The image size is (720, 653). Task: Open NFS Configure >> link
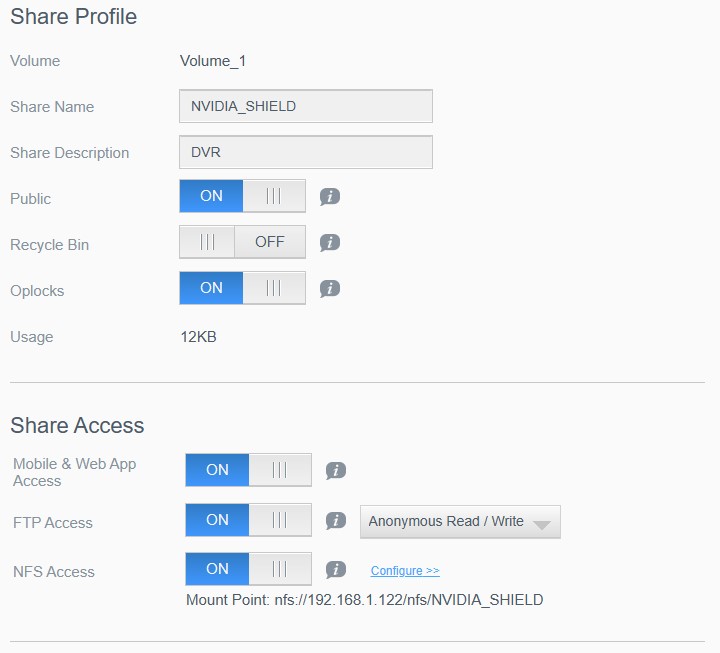point(405,570)
